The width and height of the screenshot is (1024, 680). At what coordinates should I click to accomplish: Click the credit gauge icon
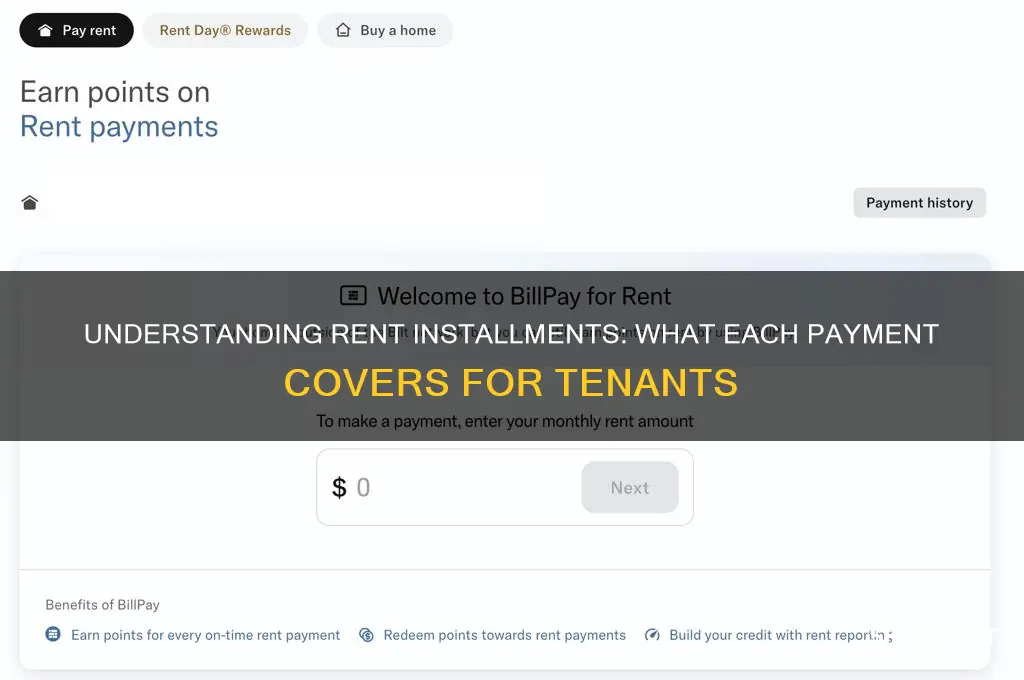click(x=652, y=635)
